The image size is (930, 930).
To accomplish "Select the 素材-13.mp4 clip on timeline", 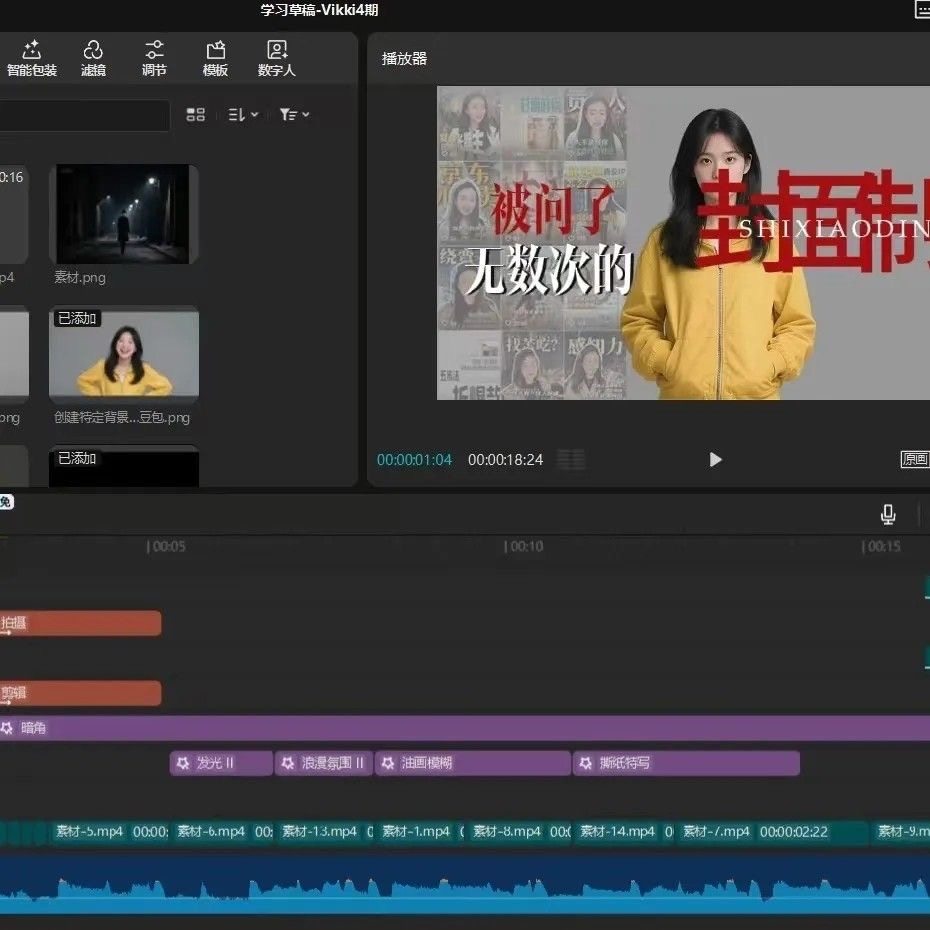I will (x=320, y=831).
